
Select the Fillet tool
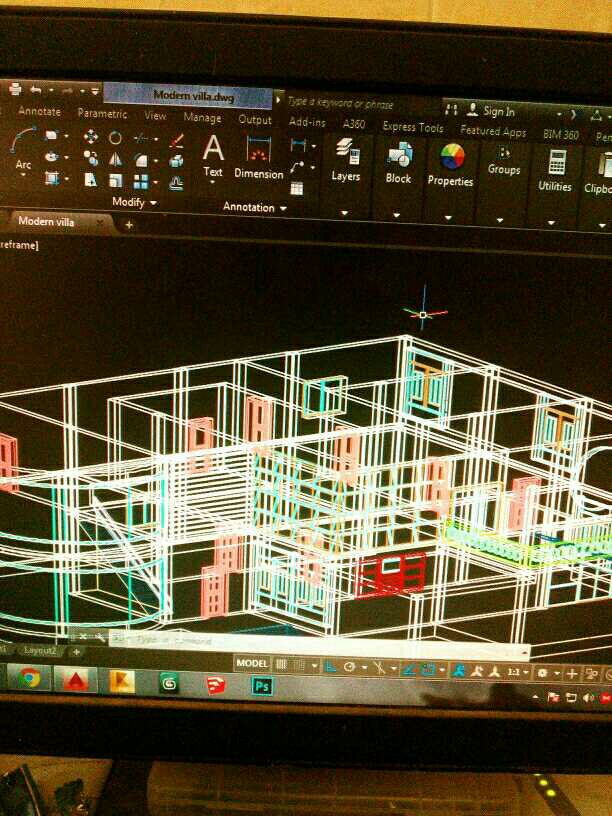point(141,160)
